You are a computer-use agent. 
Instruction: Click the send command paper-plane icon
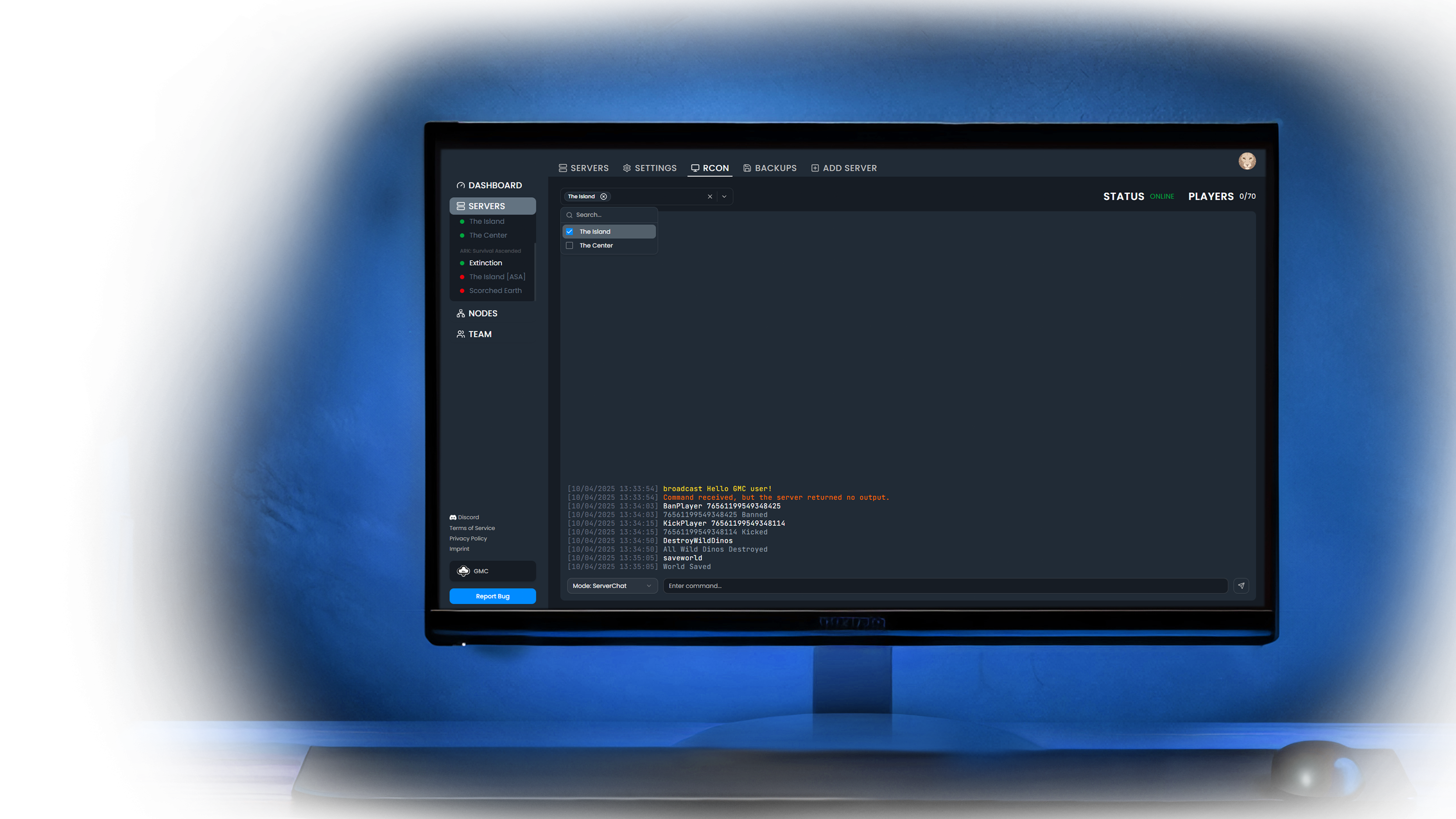click(x=1241, y=586)
